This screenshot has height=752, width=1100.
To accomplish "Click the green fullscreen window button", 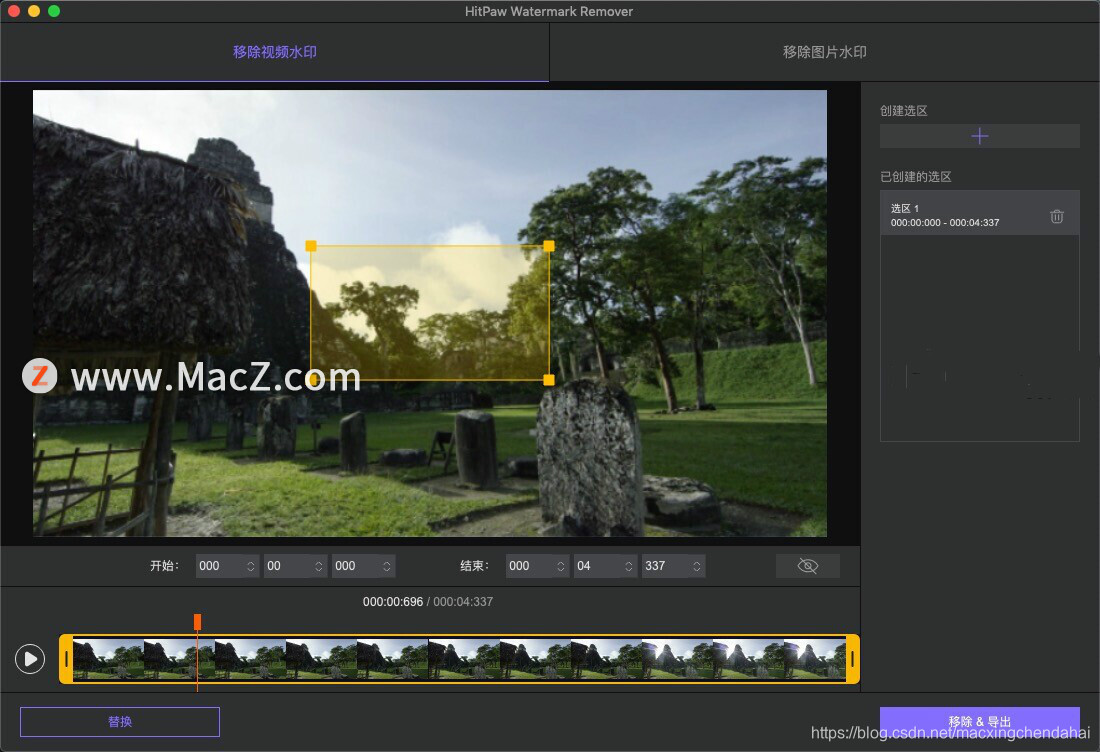I will [x=54, y=11].
